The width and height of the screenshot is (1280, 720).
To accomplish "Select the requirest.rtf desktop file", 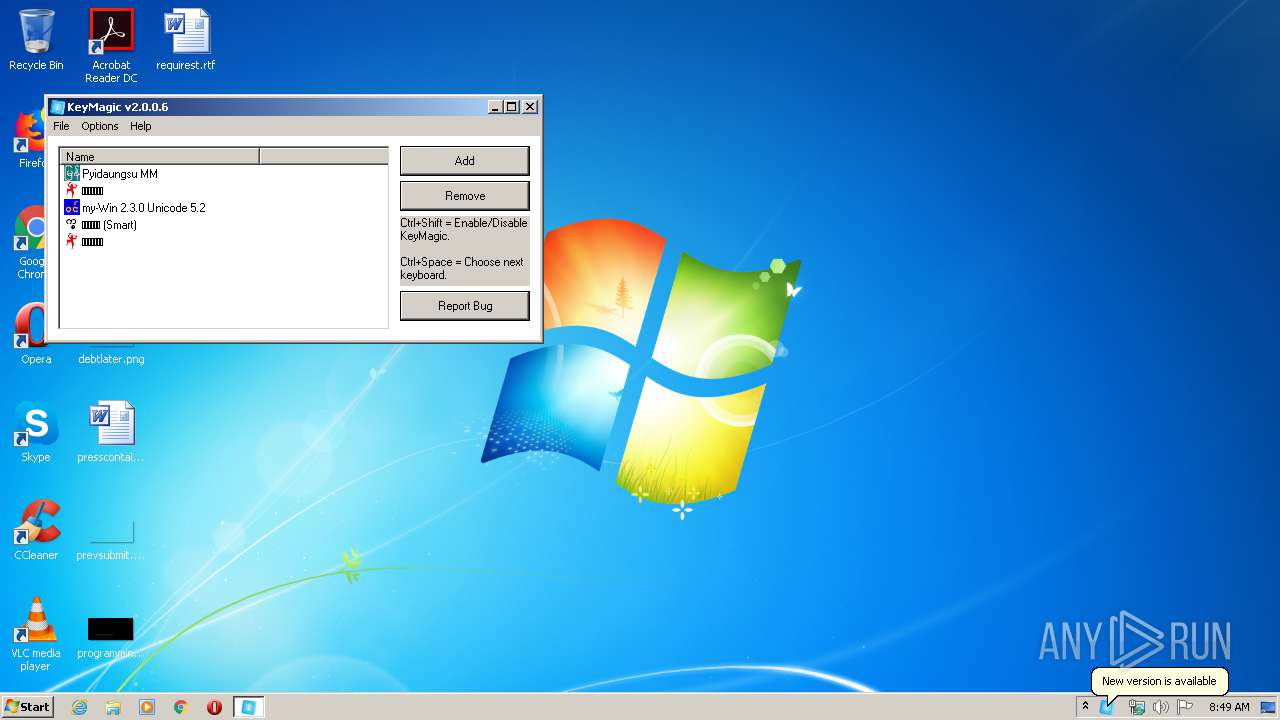I will click(x=186, y=40).
